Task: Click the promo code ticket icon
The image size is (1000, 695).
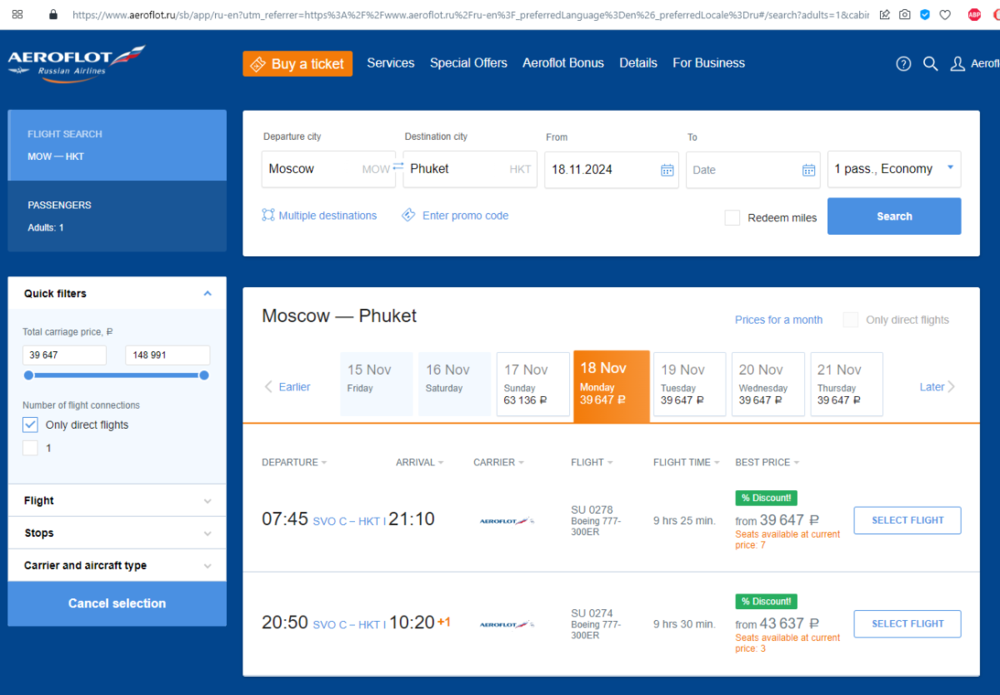Action: point(408,215)
